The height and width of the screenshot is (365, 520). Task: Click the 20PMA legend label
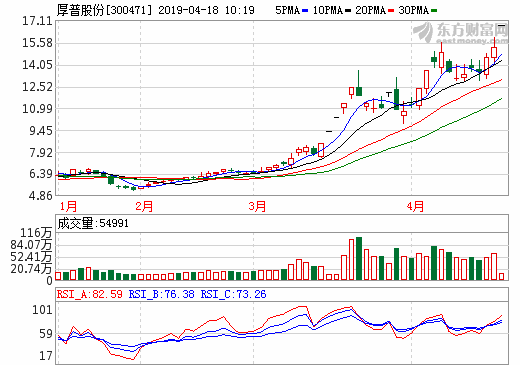point(371,10)
